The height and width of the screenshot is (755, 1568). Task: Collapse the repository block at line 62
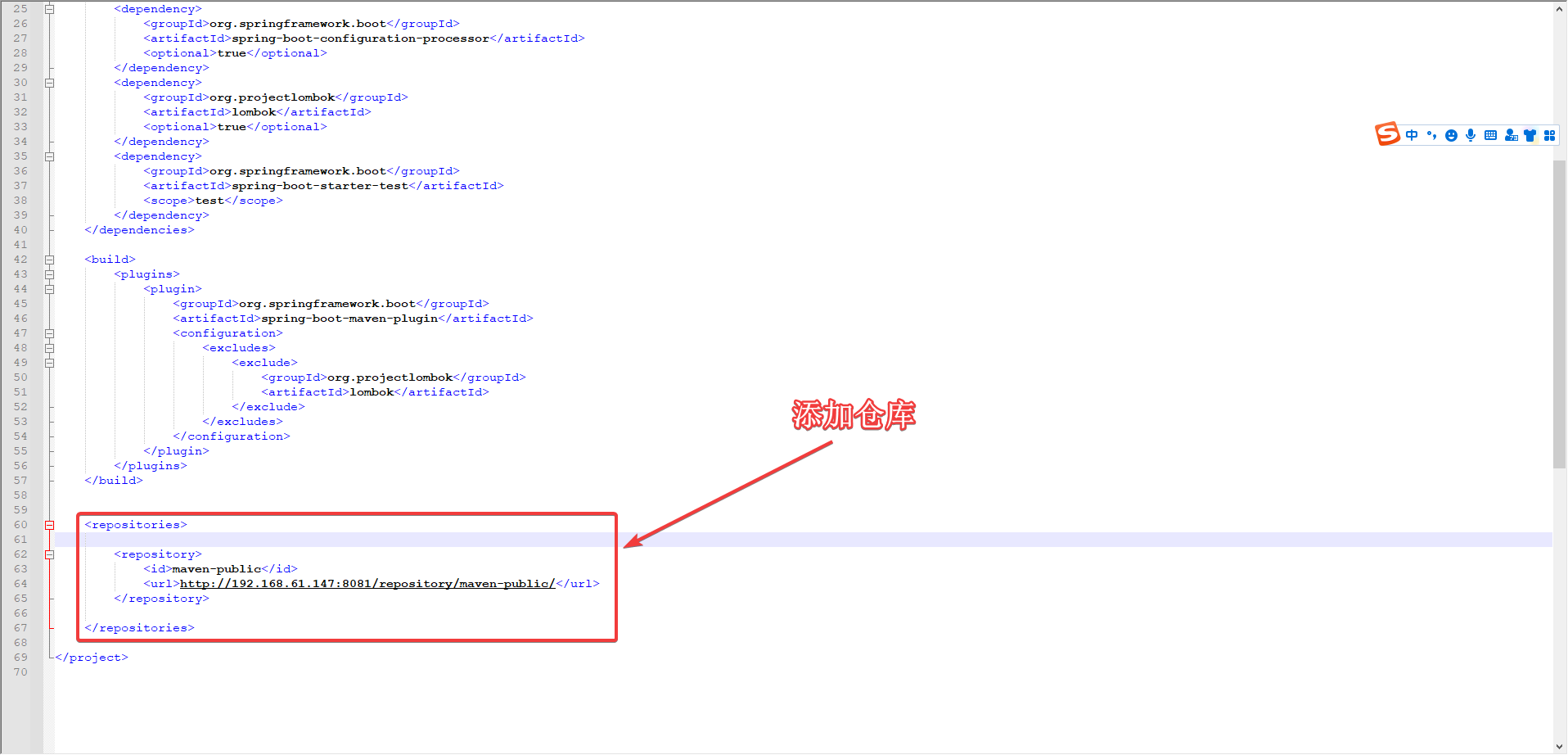coord(49,554)
